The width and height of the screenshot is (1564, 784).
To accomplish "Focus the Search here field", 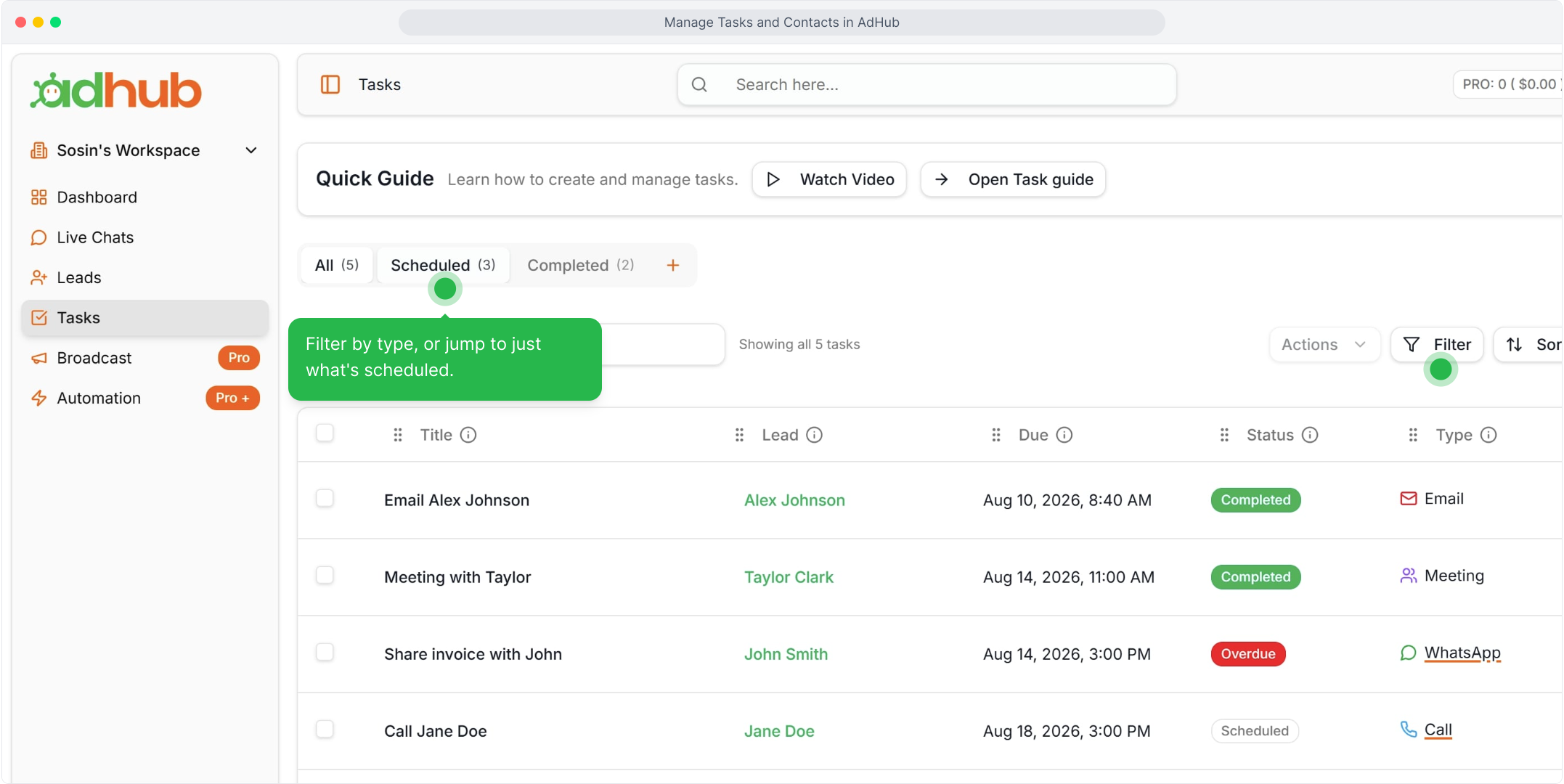I will point(926,84).
